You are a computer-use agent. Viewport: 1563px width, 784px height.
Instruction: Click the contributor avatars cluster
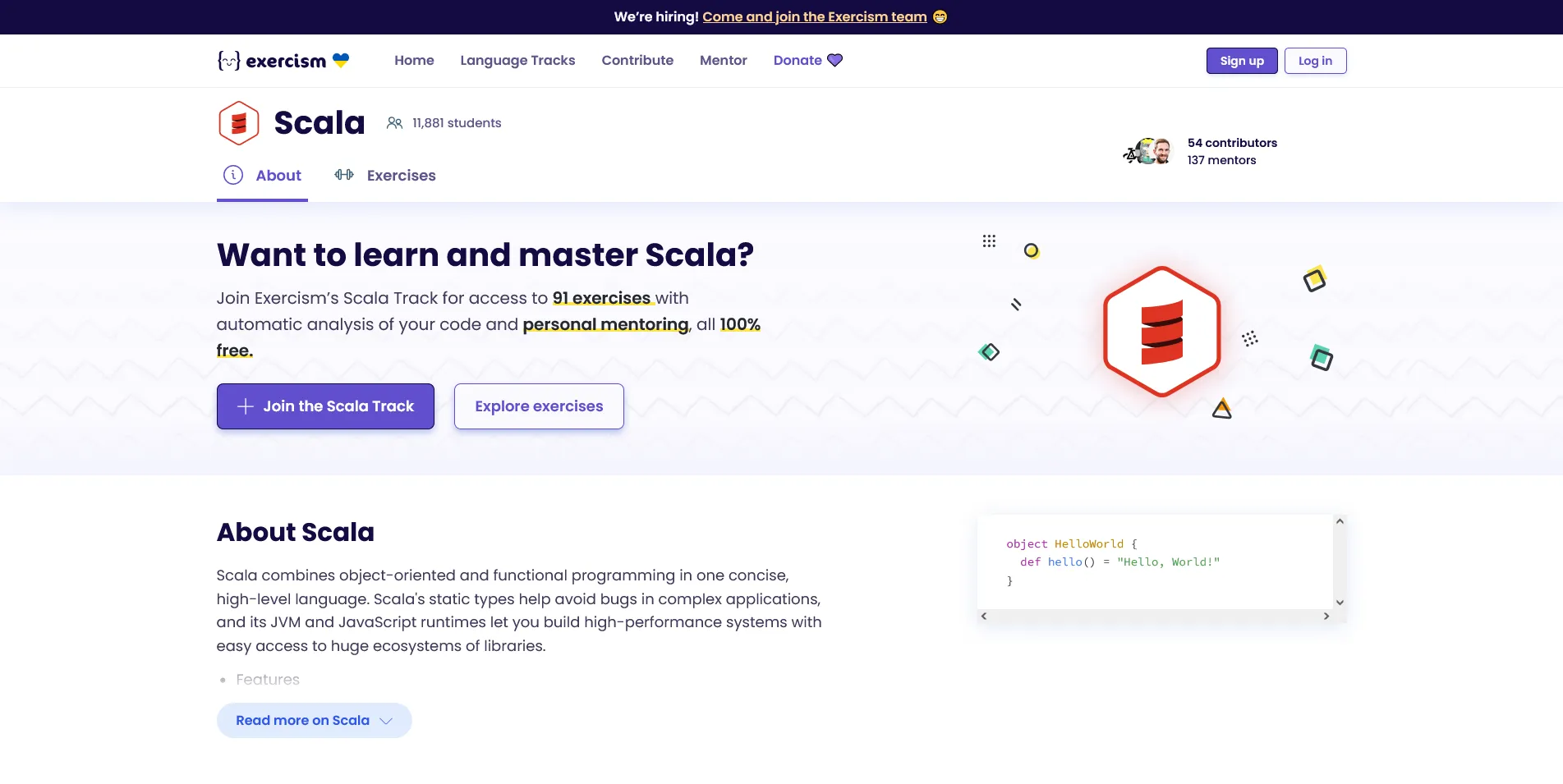coord(1147,152)
